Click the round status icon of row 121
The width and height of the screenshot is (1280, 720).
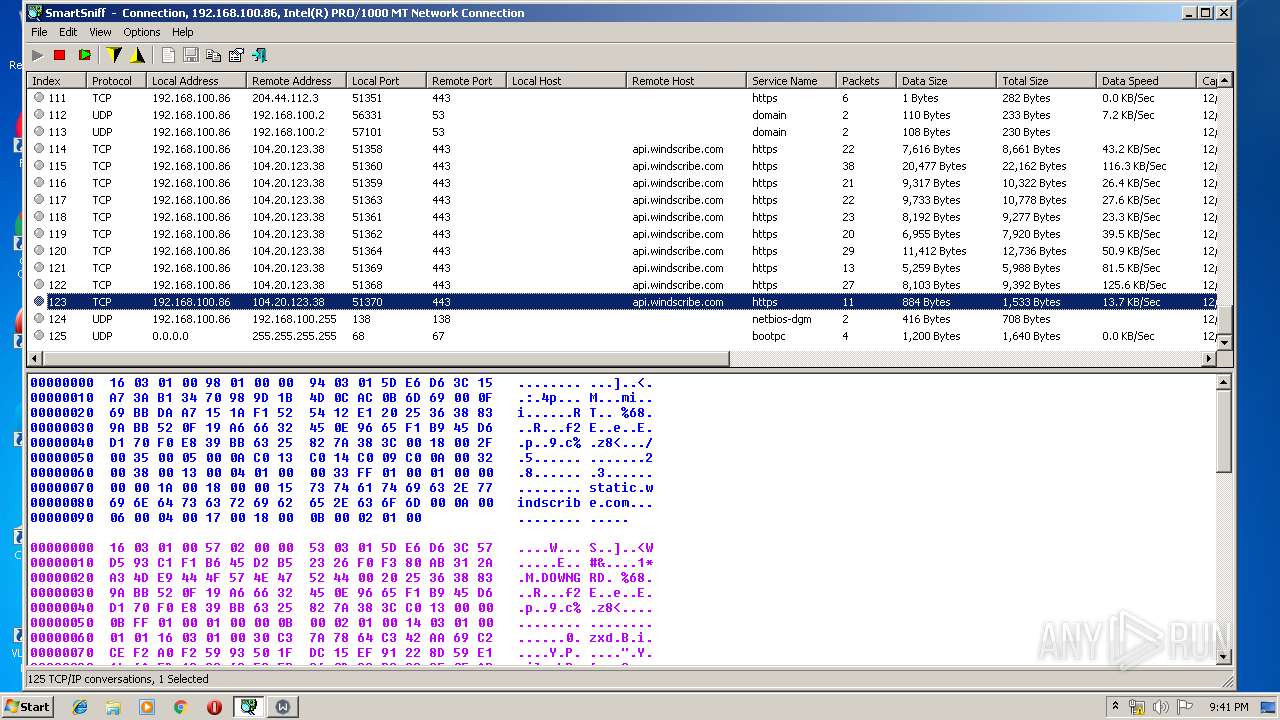coord(39,268)
